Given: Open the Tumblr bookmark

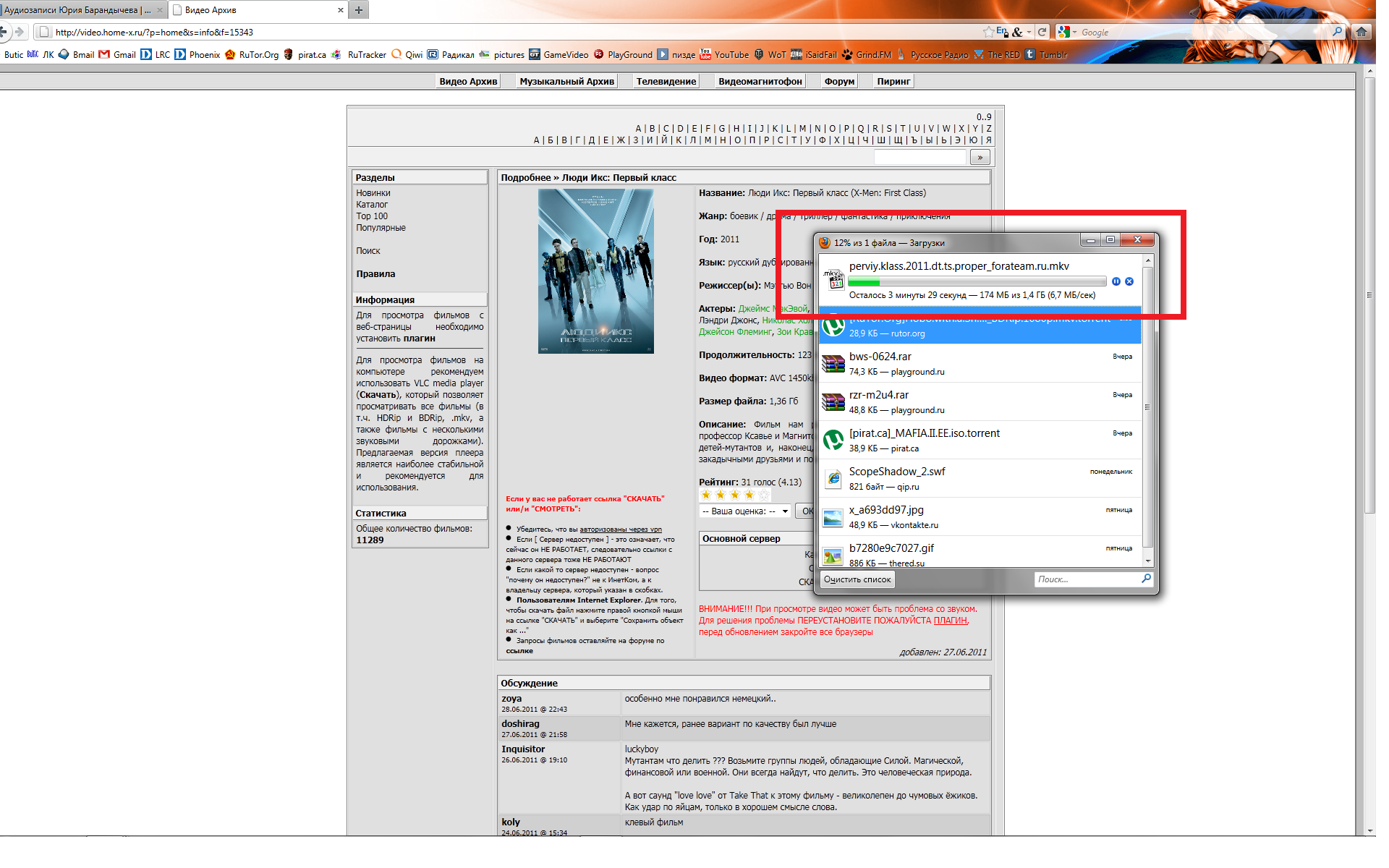Looking at the screenshot, I should tap(1046, 55).
